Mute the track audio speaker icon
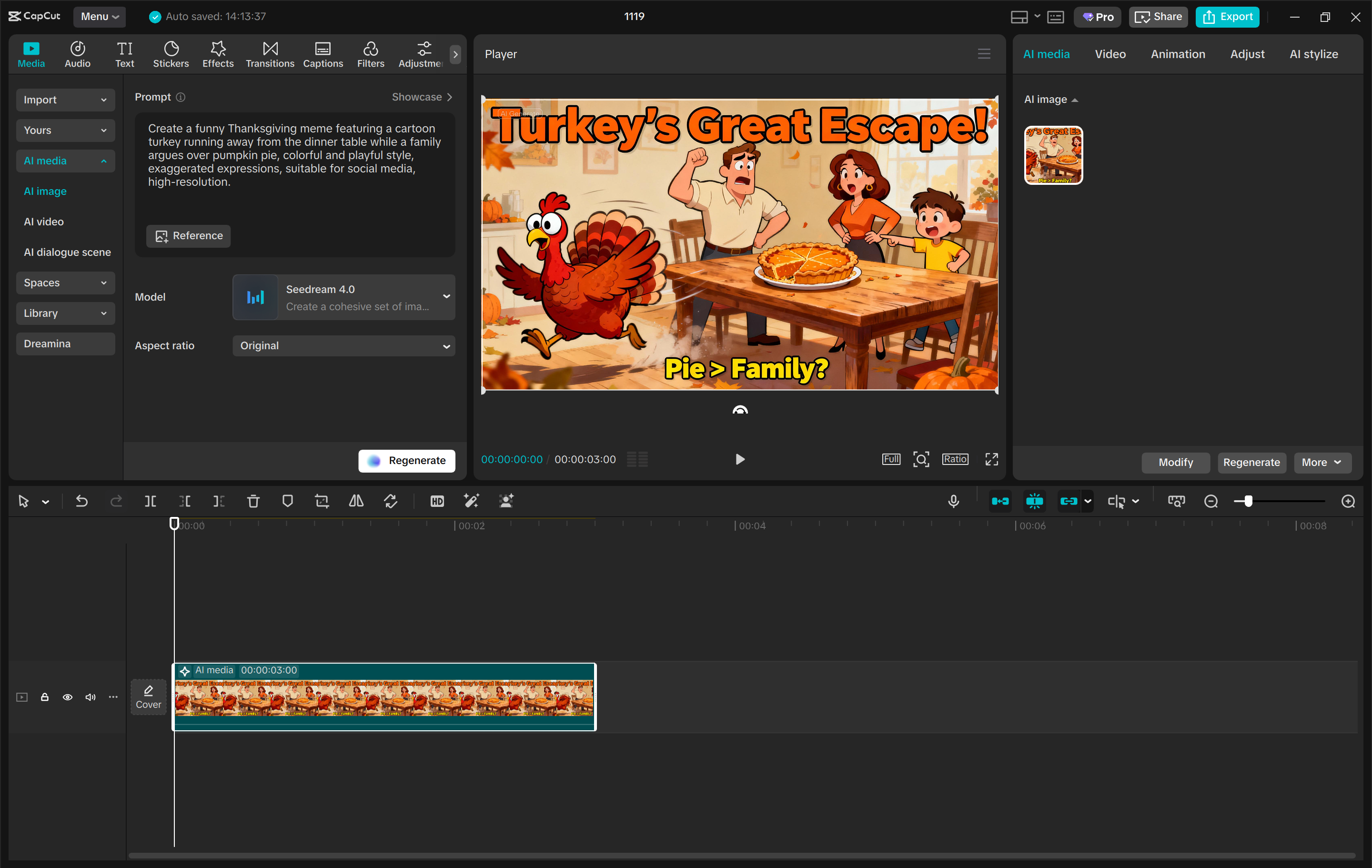 tap(90, 697)
